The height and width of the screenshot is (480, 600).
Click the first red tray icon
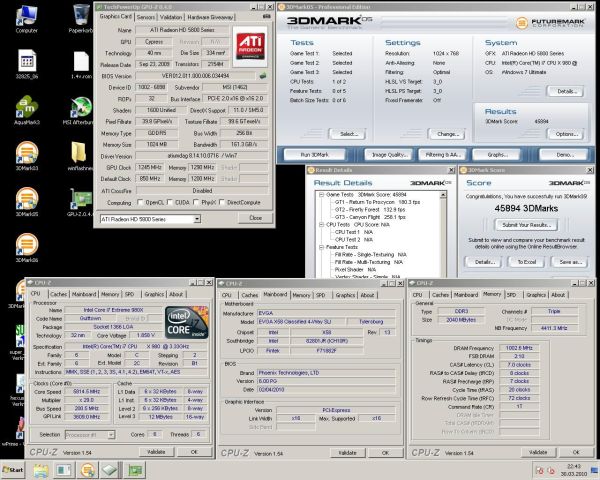540,470
